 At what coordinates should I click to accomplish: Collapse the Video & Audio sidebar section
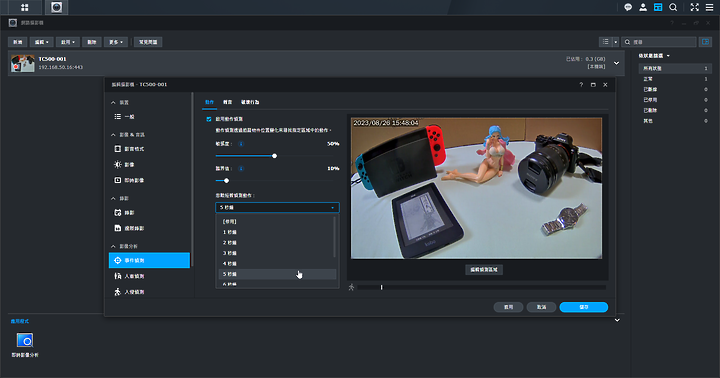click(x=113, y=135)
